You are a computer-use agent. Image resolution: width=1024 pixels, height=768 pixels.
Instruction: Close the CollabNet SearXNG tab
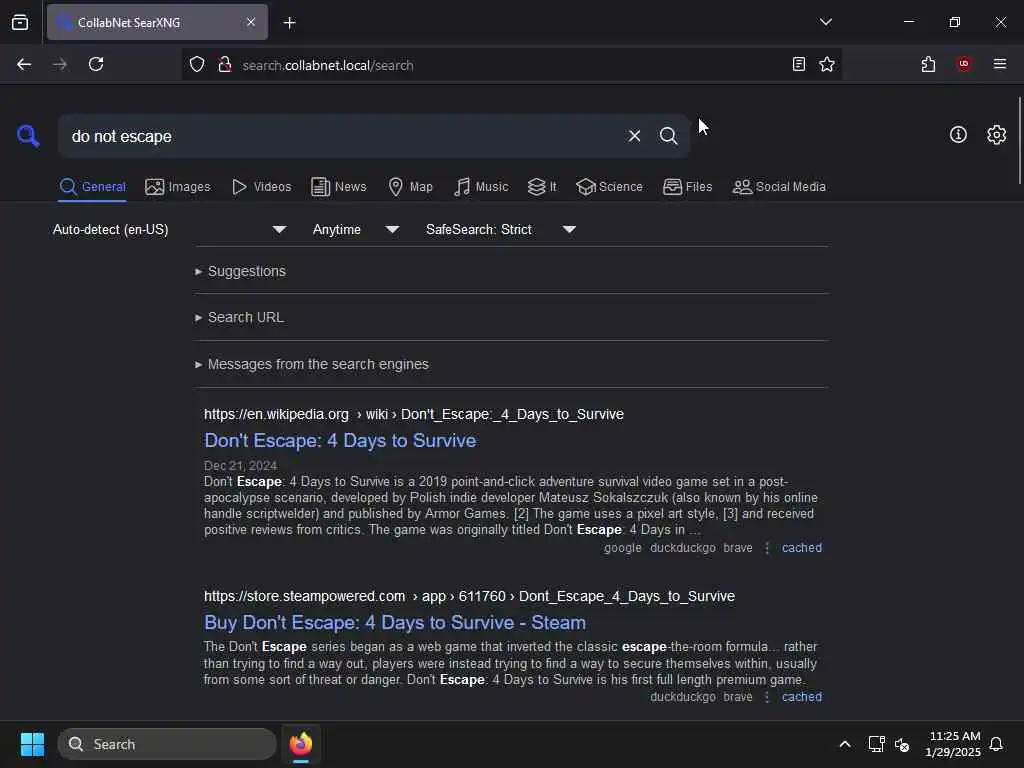251,22
